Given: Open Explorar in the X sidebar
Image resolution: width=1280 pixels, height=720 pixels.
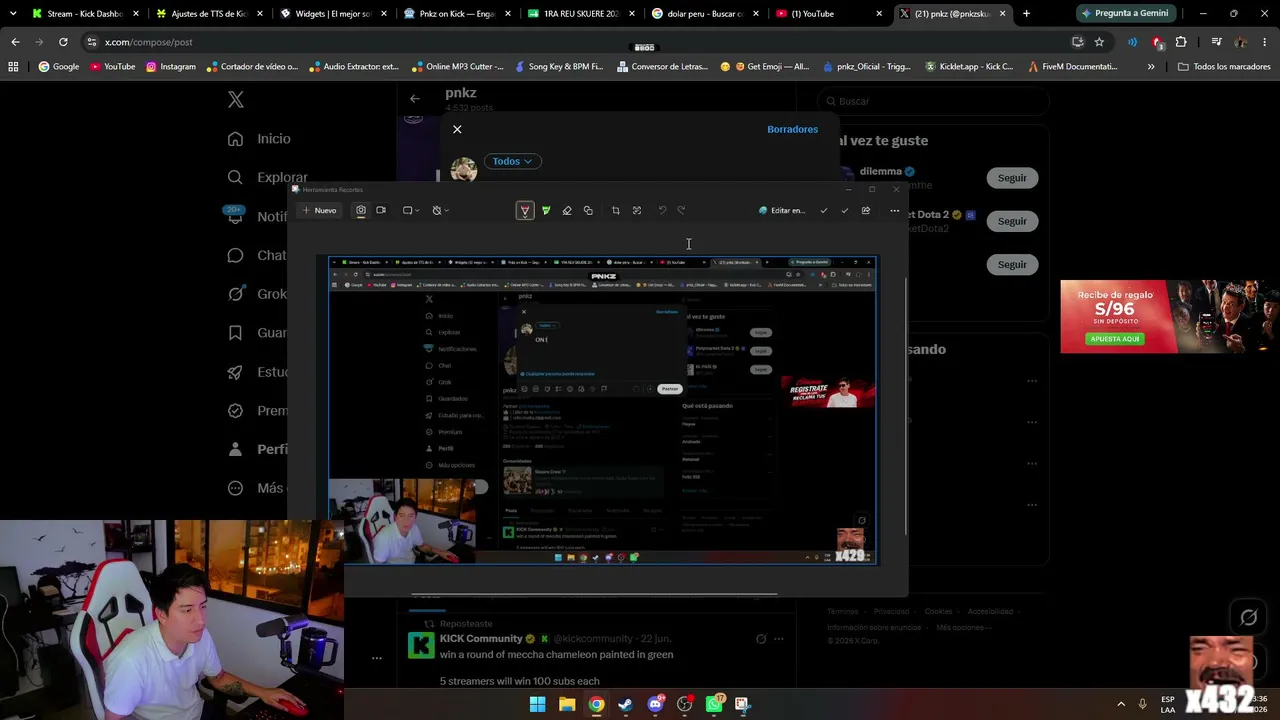Looking at the screenshot, I should coord(267,177).
